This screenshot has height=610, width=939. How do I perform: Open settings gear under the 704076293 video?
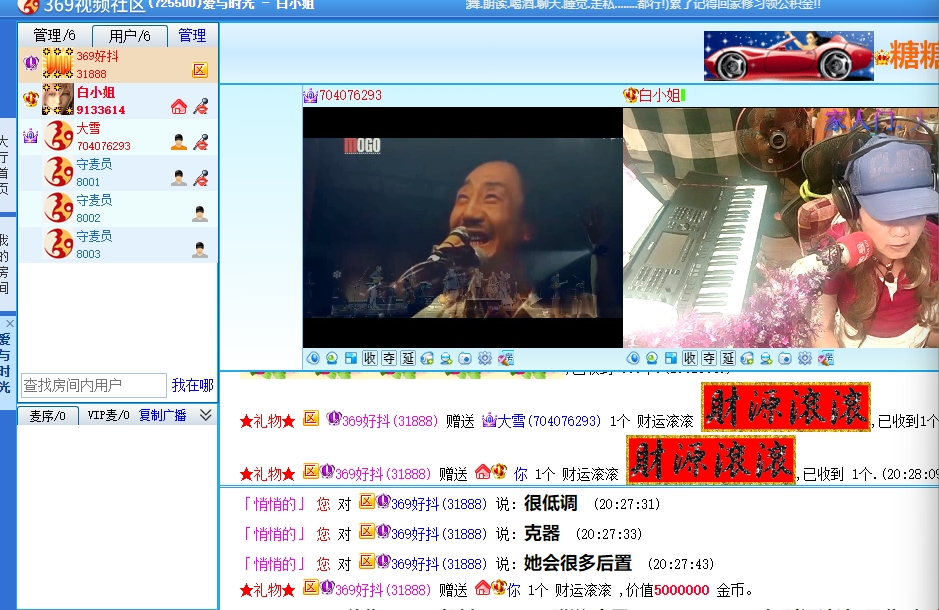tap(485, 359)
